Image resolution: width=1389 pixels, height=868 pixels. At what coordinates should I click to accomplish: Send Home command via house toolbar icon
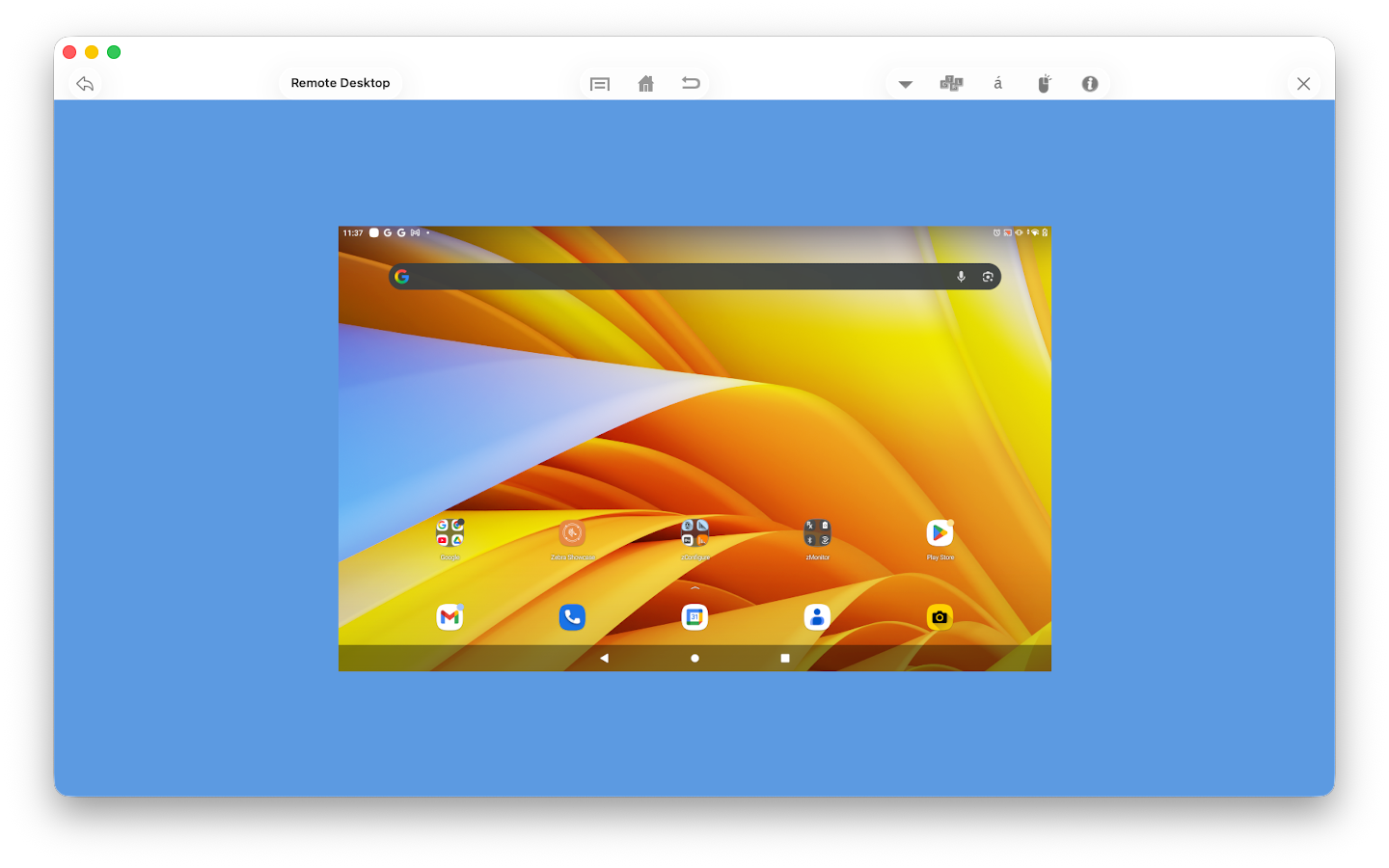646,84
